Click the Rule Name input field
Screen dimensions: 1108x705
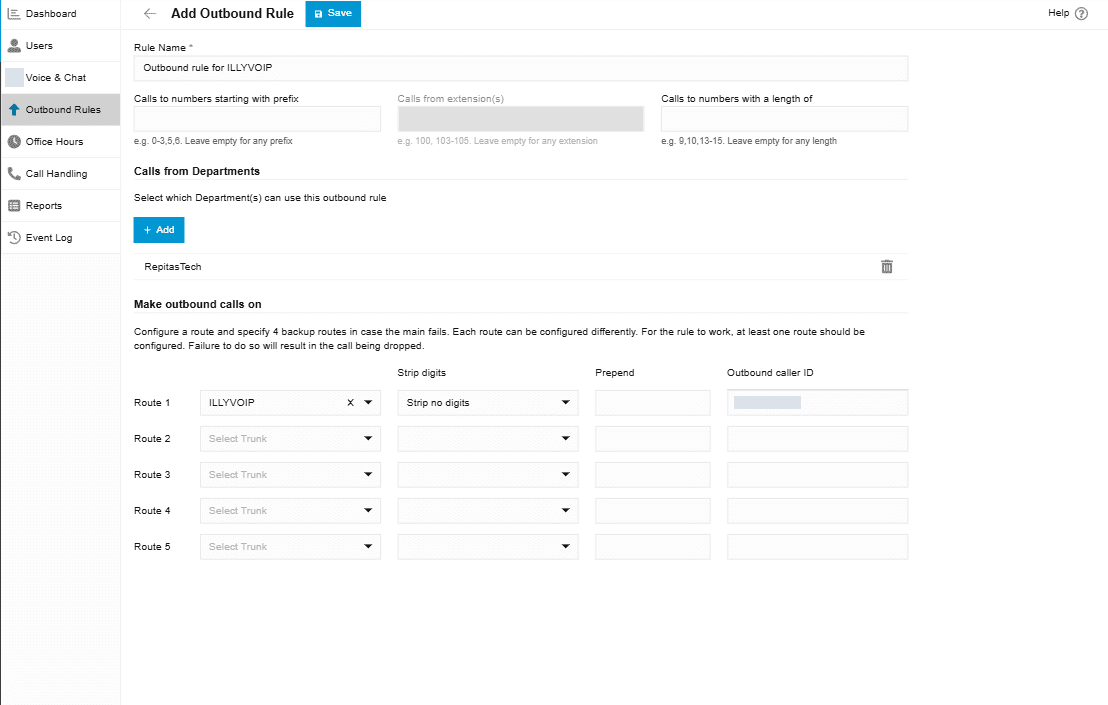coord(521,68)
